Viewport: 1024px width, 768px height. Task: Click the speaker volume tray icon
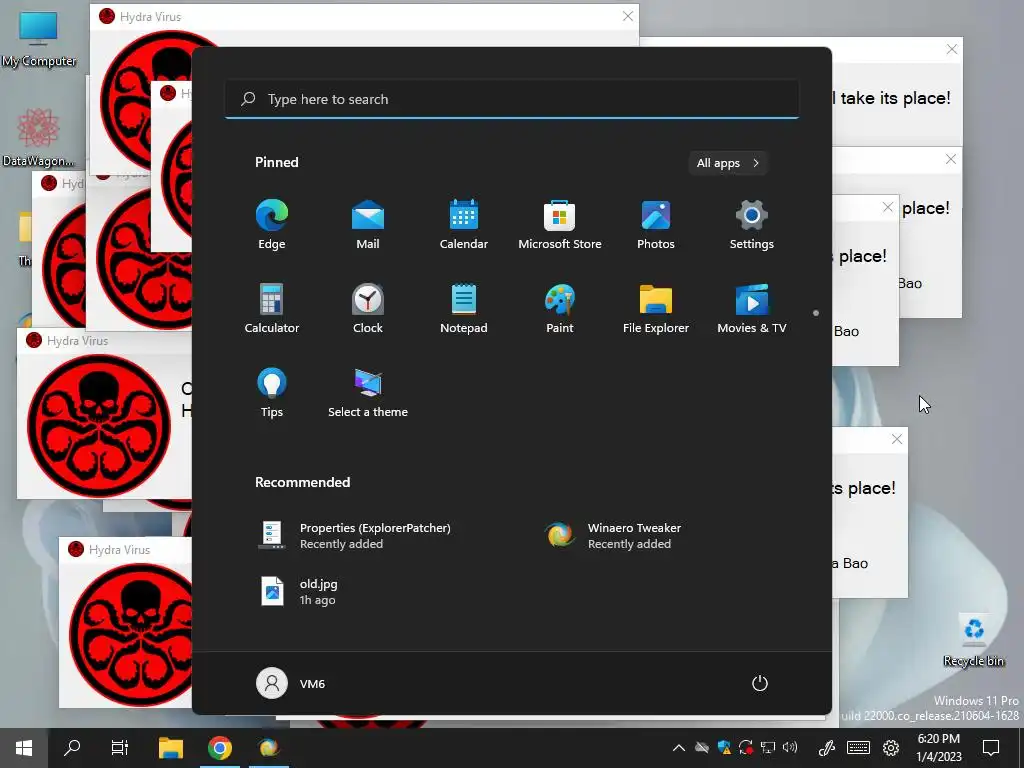coord(790,748)
